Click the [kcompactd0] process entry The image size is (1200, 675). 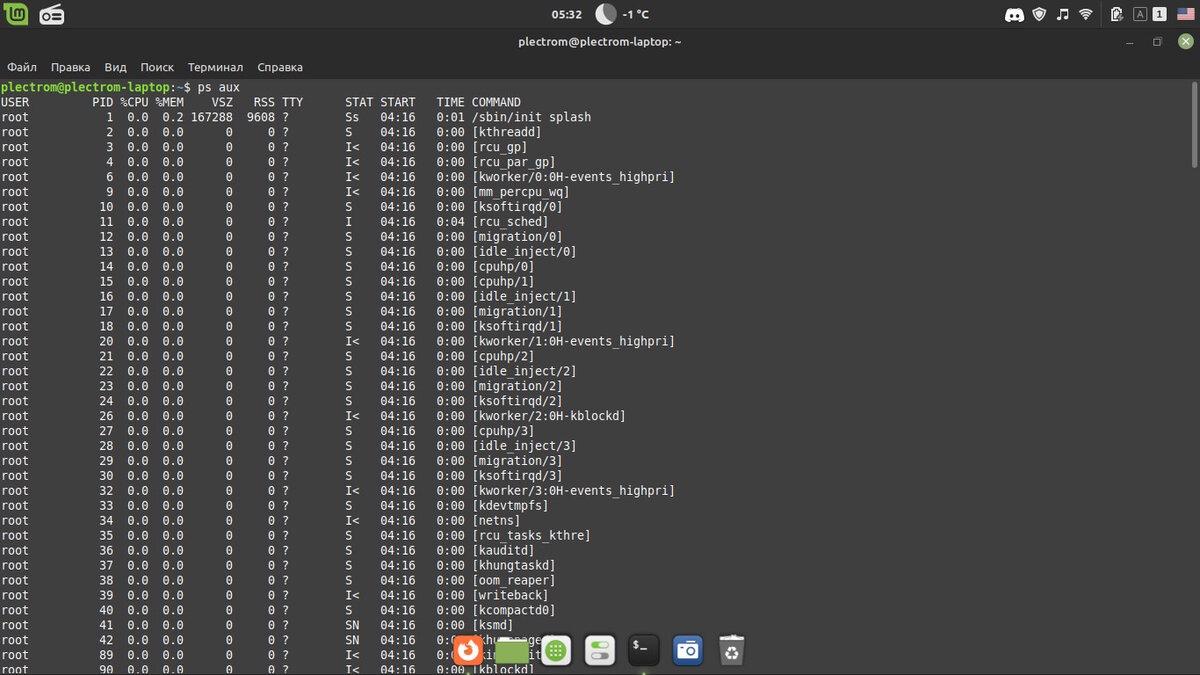[514, 611]
